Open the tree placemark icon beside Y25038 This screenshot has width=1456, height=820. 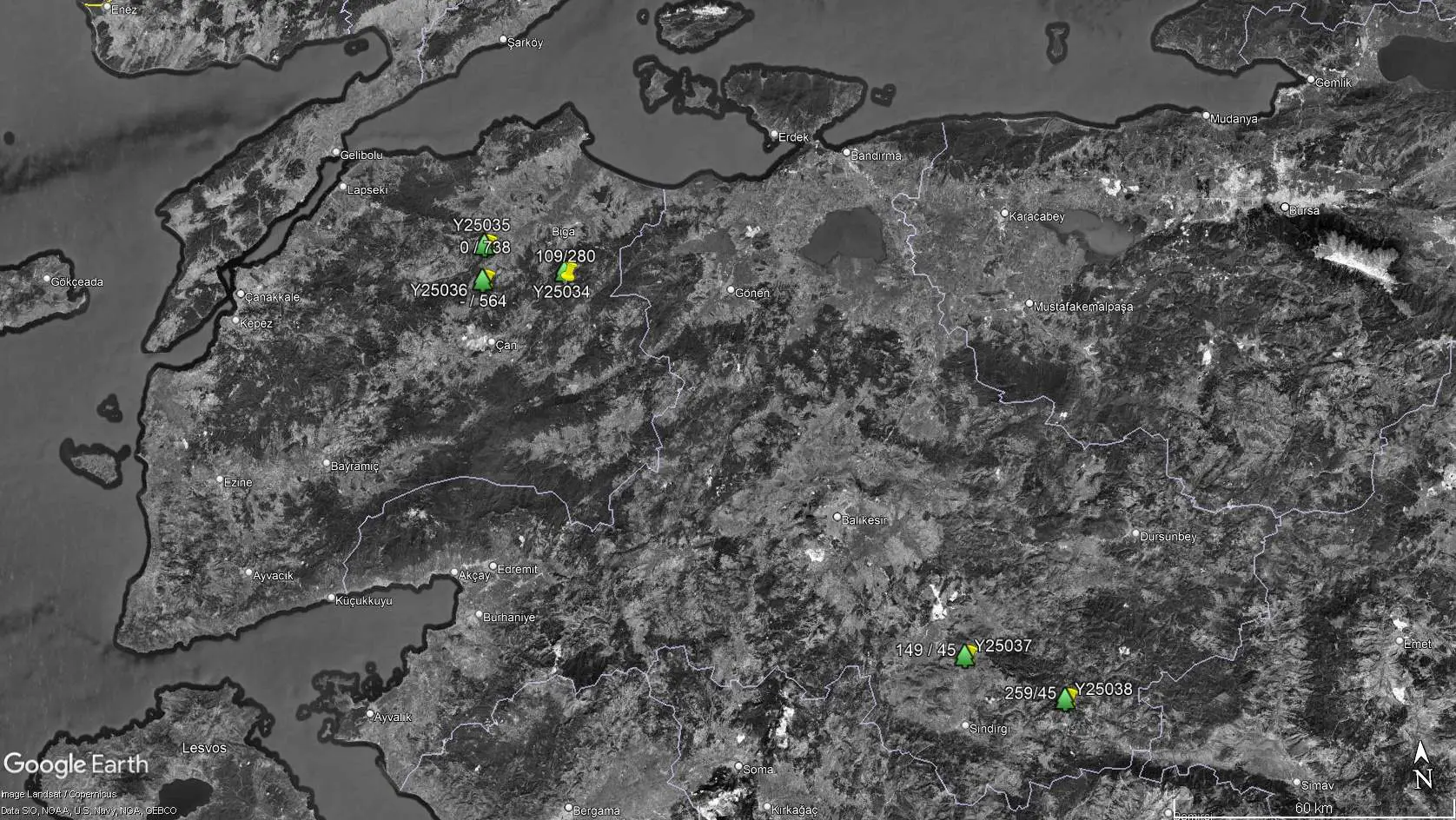point(1065,699)
